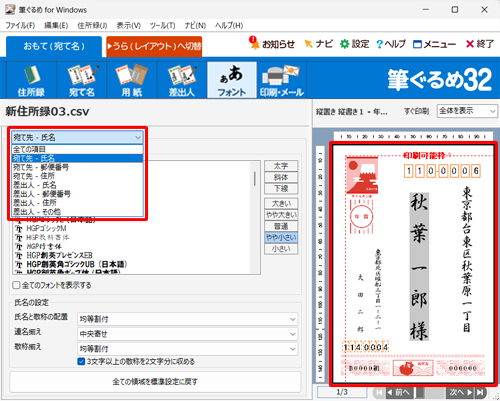Select the おもて(宛て名) tab
500x401 pixels.
pos(54,46)
